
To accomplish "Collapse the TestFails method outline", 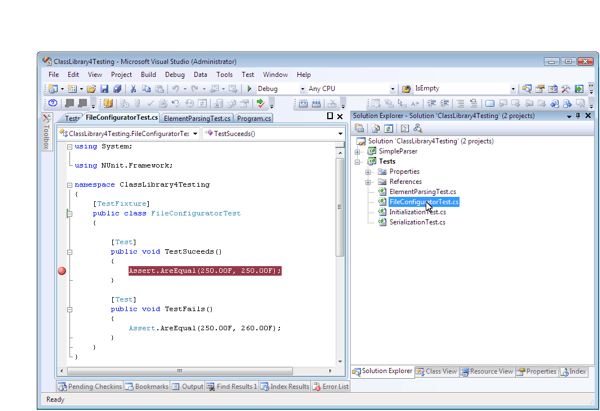I will click(70, 309).
